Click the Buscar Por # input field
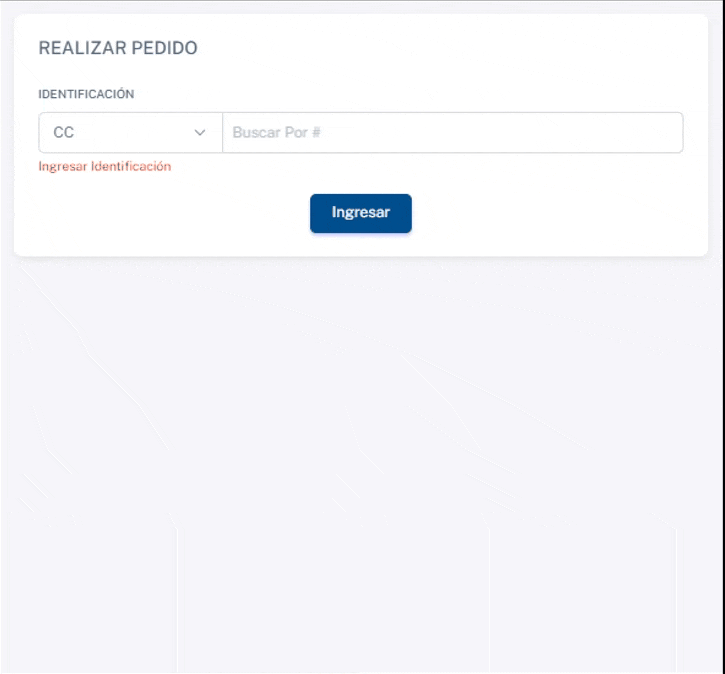Screen dimensions: 725x674 click(x=452, y=132)
